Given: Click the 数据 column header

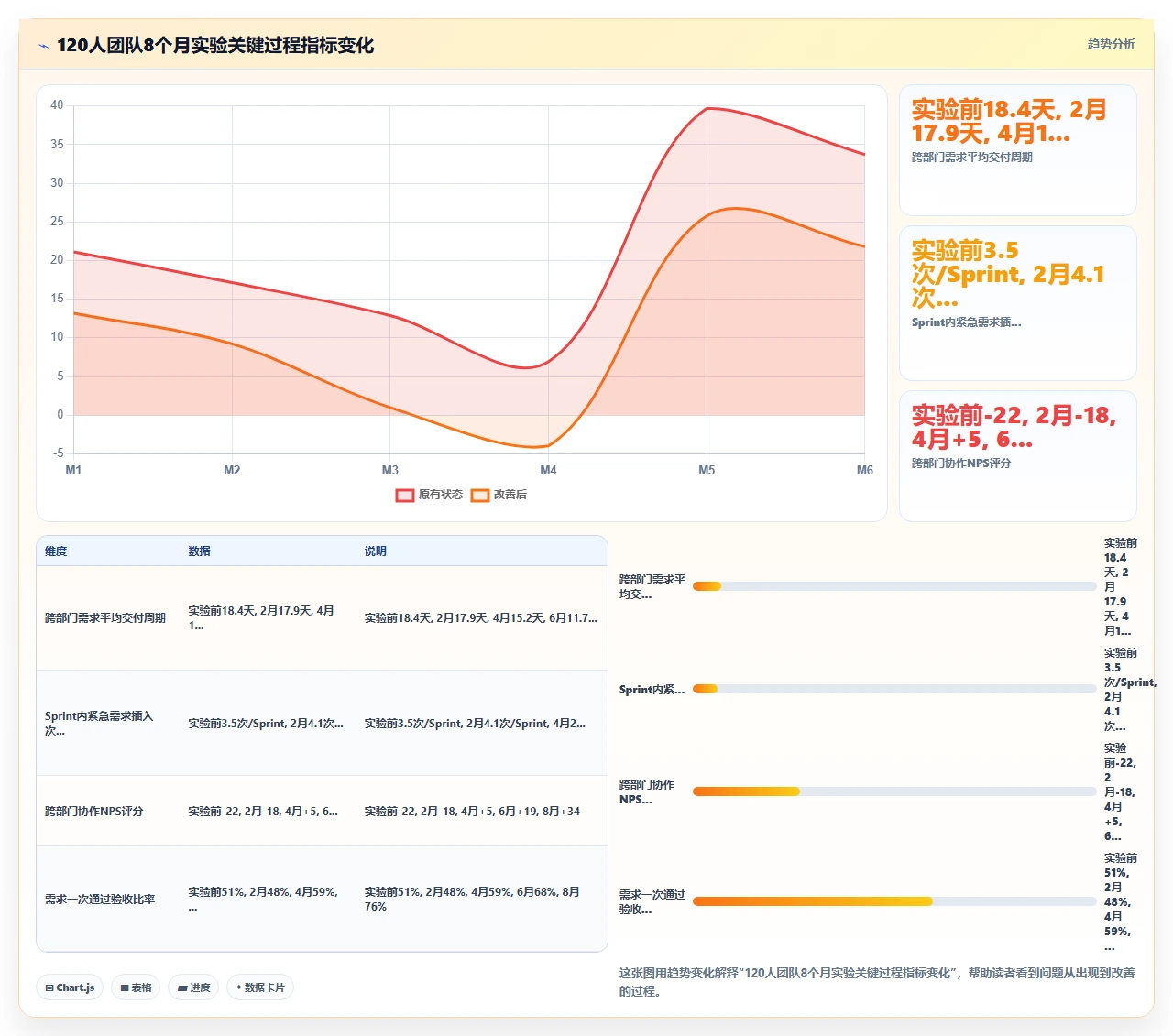Looking at the screenshot, I should pyautogui.click(x=199, y=551).
